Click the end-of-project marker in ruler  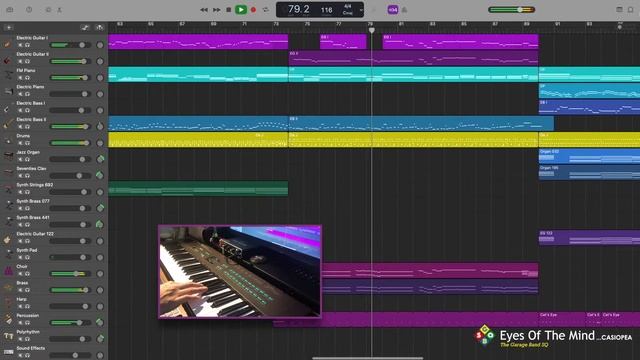620,27
